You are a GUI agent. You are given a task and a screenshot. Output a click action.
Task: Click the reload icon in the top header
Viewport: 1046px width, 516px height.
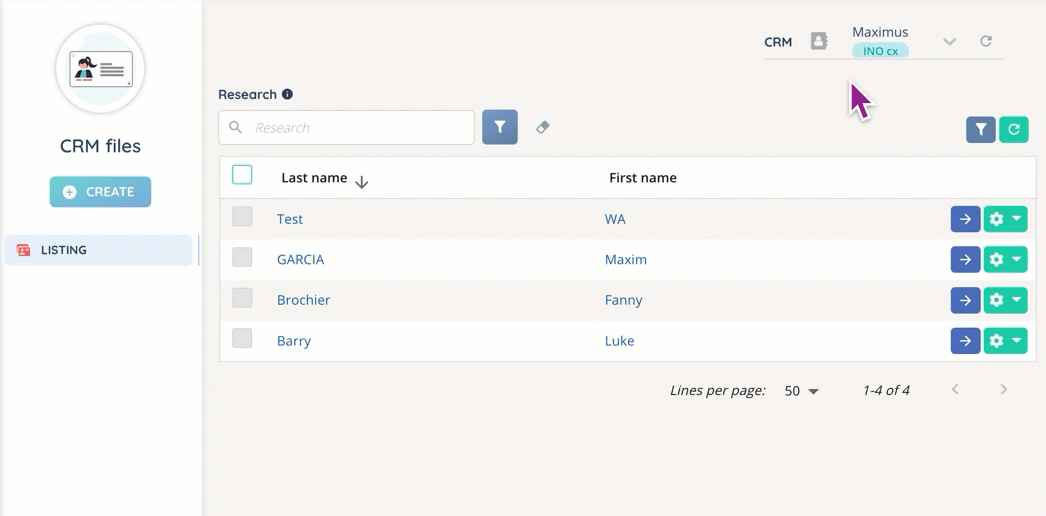pyautogui.click(x=985, y=41)
